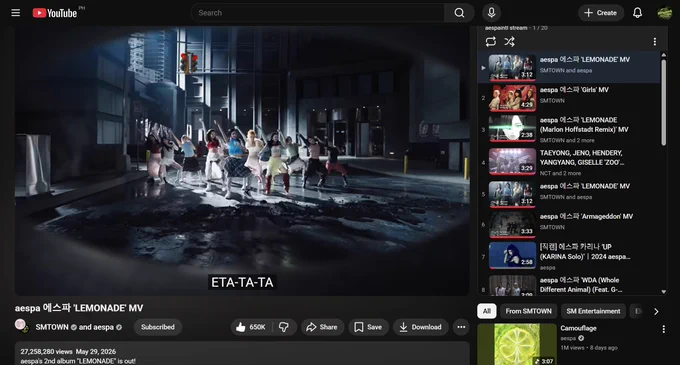The image size is (680, 365).
Task: Open the SMTOWN channel avatar
Action: [21, 325]
